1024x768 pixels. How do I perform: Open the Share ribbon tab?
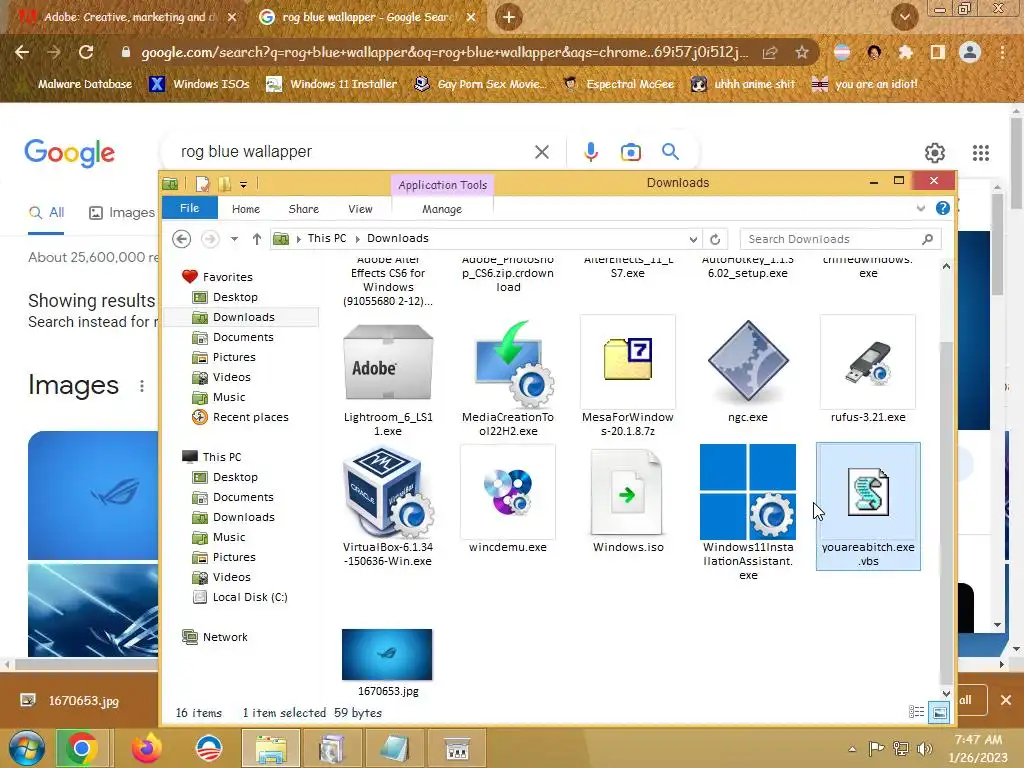[304, 209]
